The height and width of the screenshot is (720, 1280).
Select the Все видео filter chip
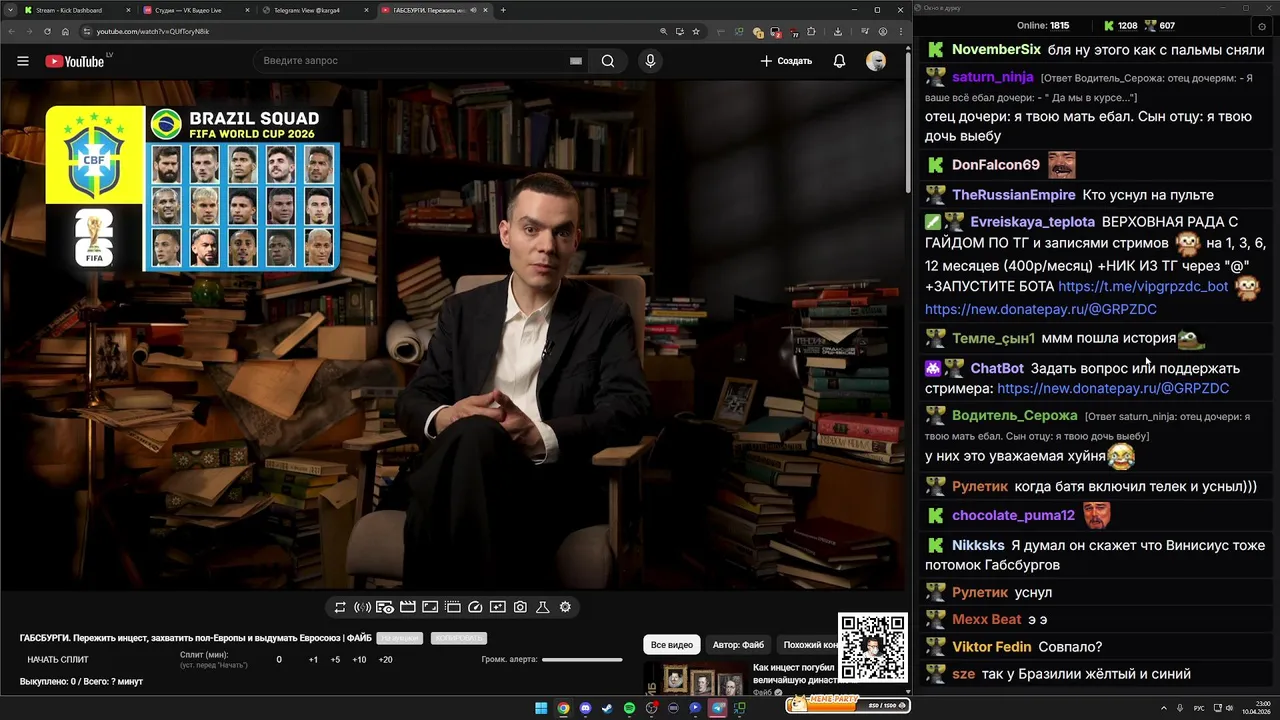coord(672,645)
